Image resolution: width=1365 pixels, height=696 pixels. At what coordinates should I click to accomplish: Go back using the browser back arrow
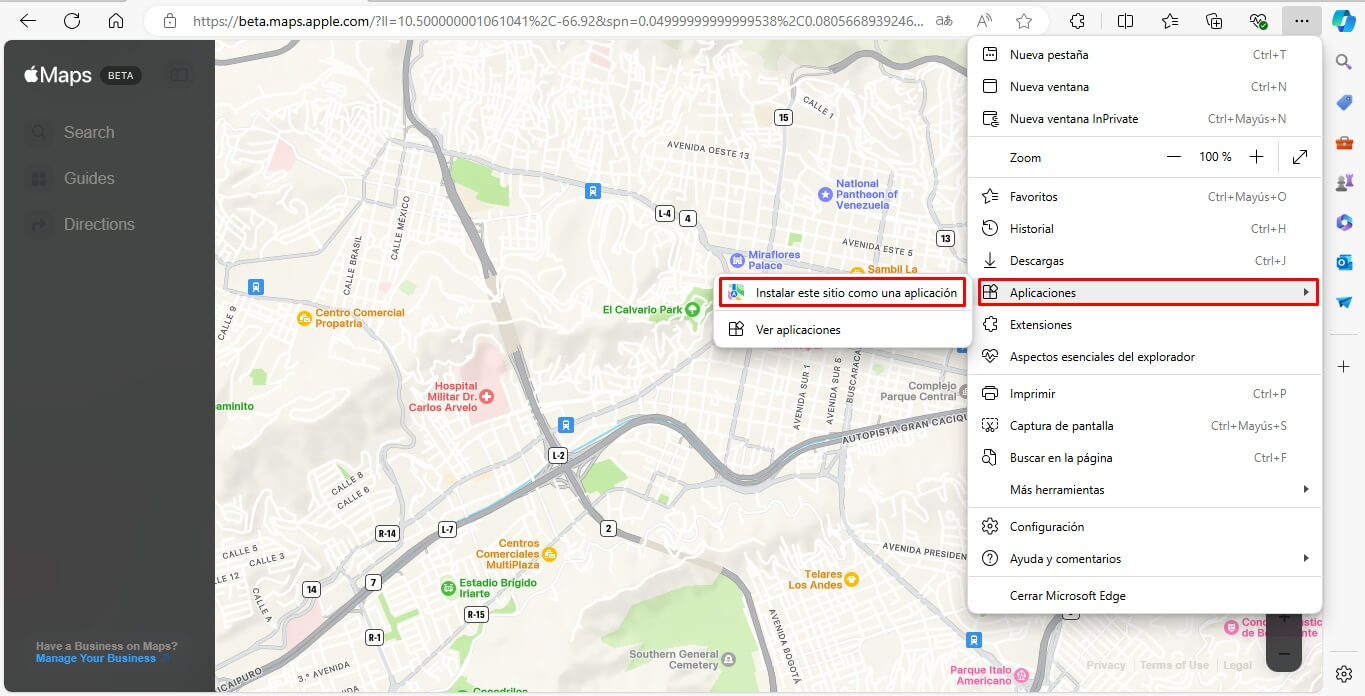(28, 21)
